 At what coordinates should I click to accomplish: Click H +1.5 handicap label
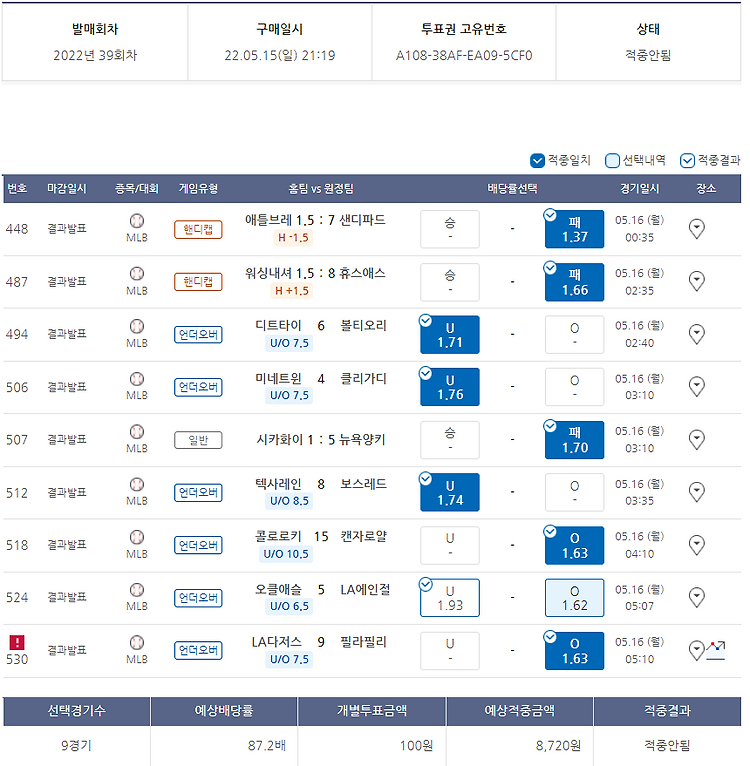(292, 291)
